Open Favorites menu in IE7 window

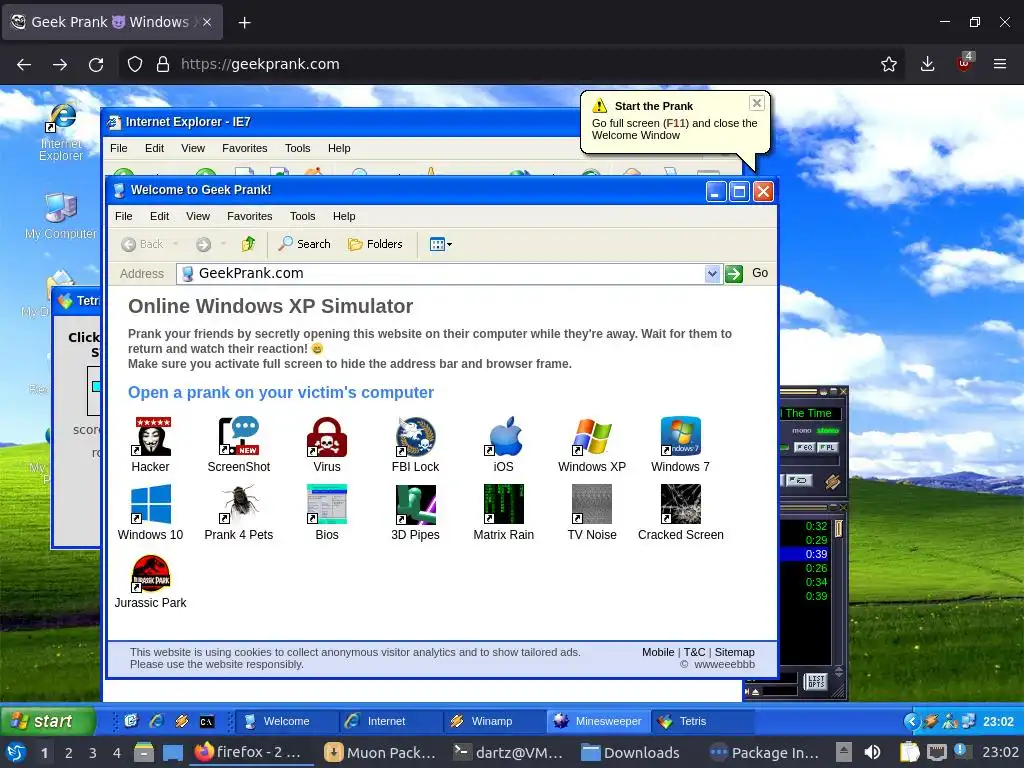244,148
